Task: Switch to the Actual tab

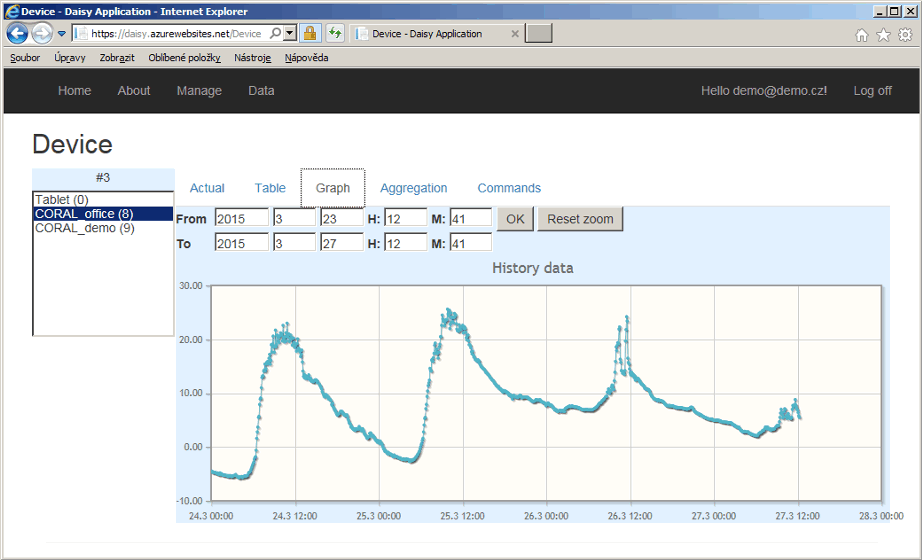Action: (x=207, y=188)
